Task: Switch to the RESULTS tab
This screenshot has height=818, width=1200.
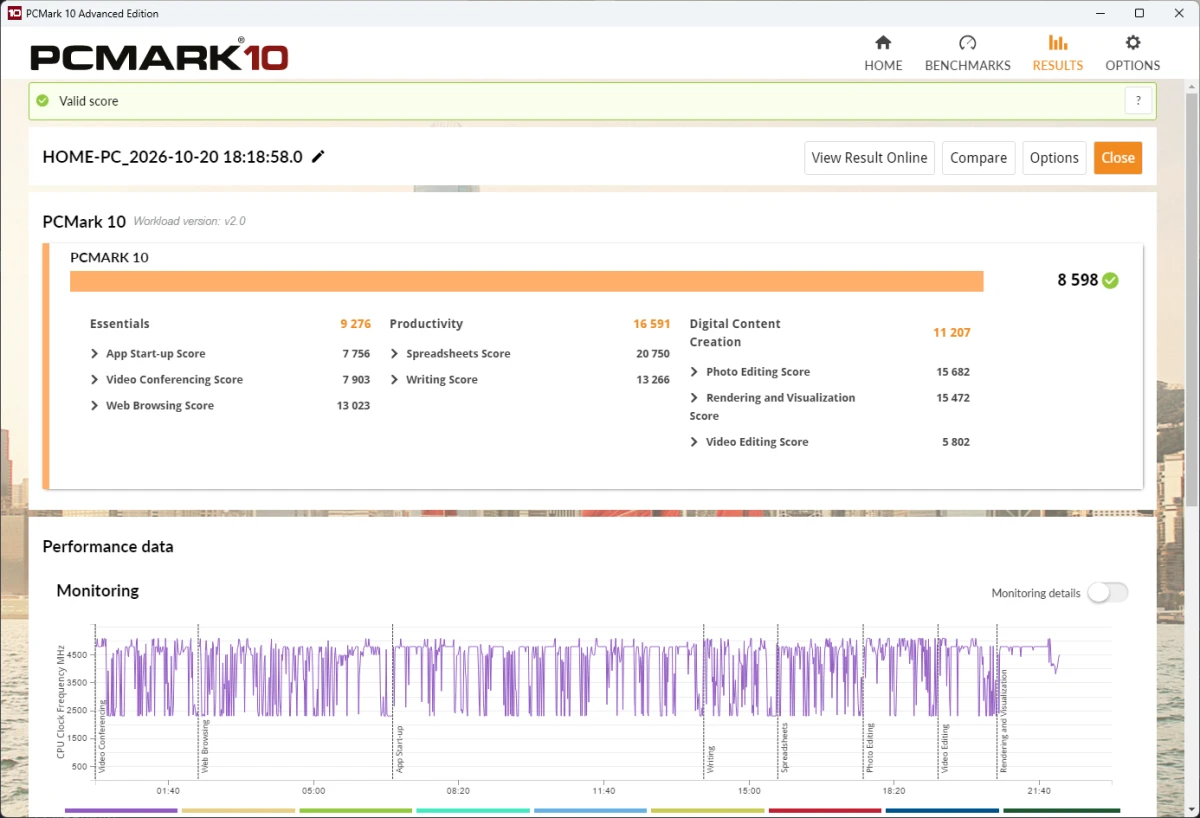Action: click(x=1058, y=53)
